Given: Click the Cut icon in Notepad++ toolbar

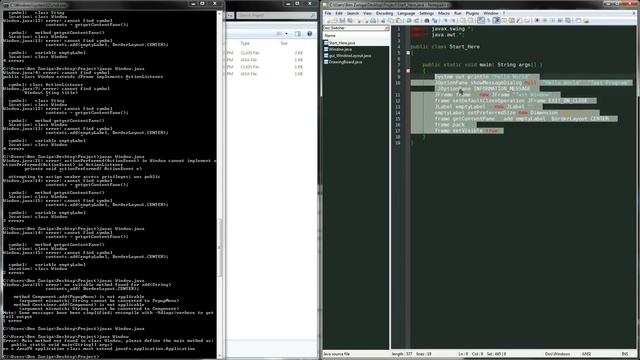Looking at the screenshot, I should (382, 20).
